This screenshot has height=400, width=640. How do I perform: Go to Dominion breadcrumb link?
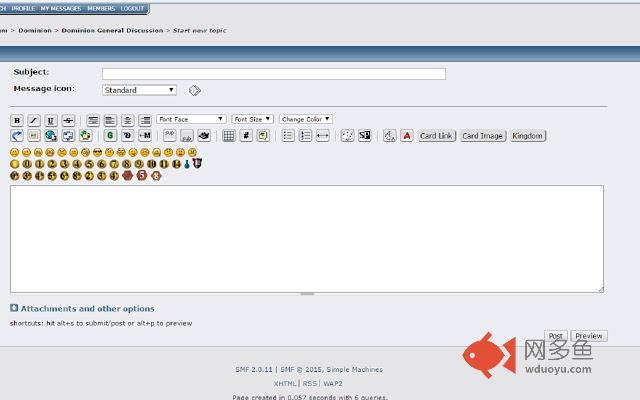pos(35,31)
